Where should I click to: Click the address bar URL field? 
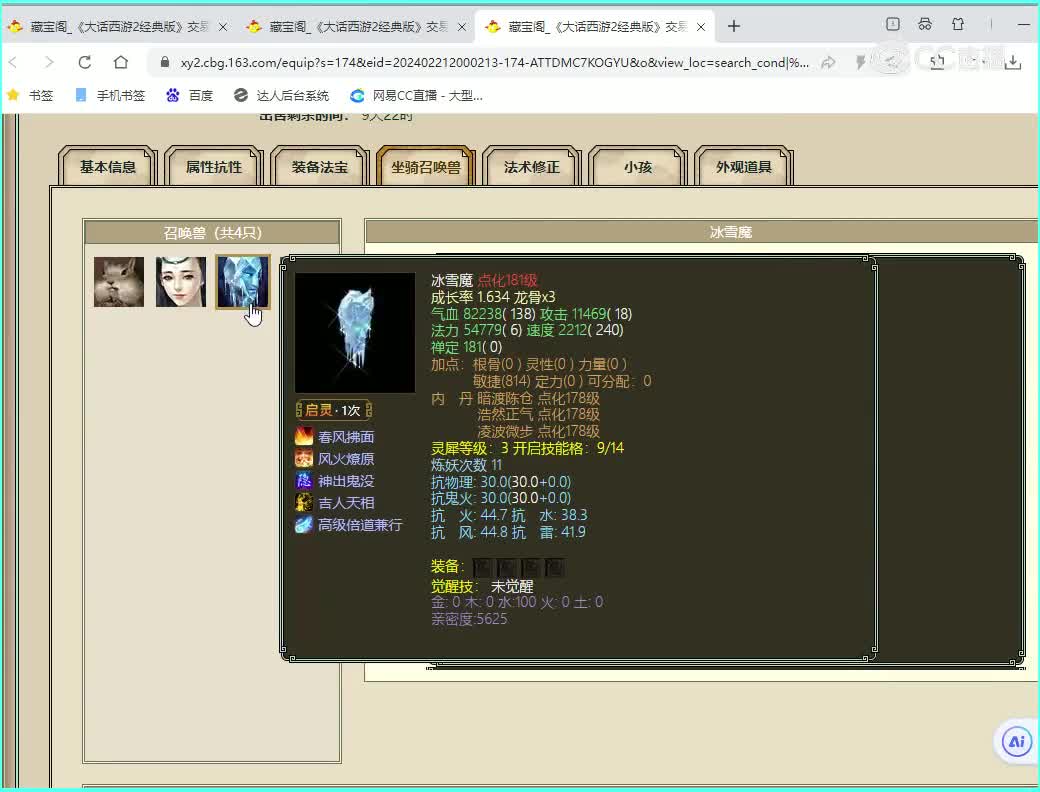point(494,62)
